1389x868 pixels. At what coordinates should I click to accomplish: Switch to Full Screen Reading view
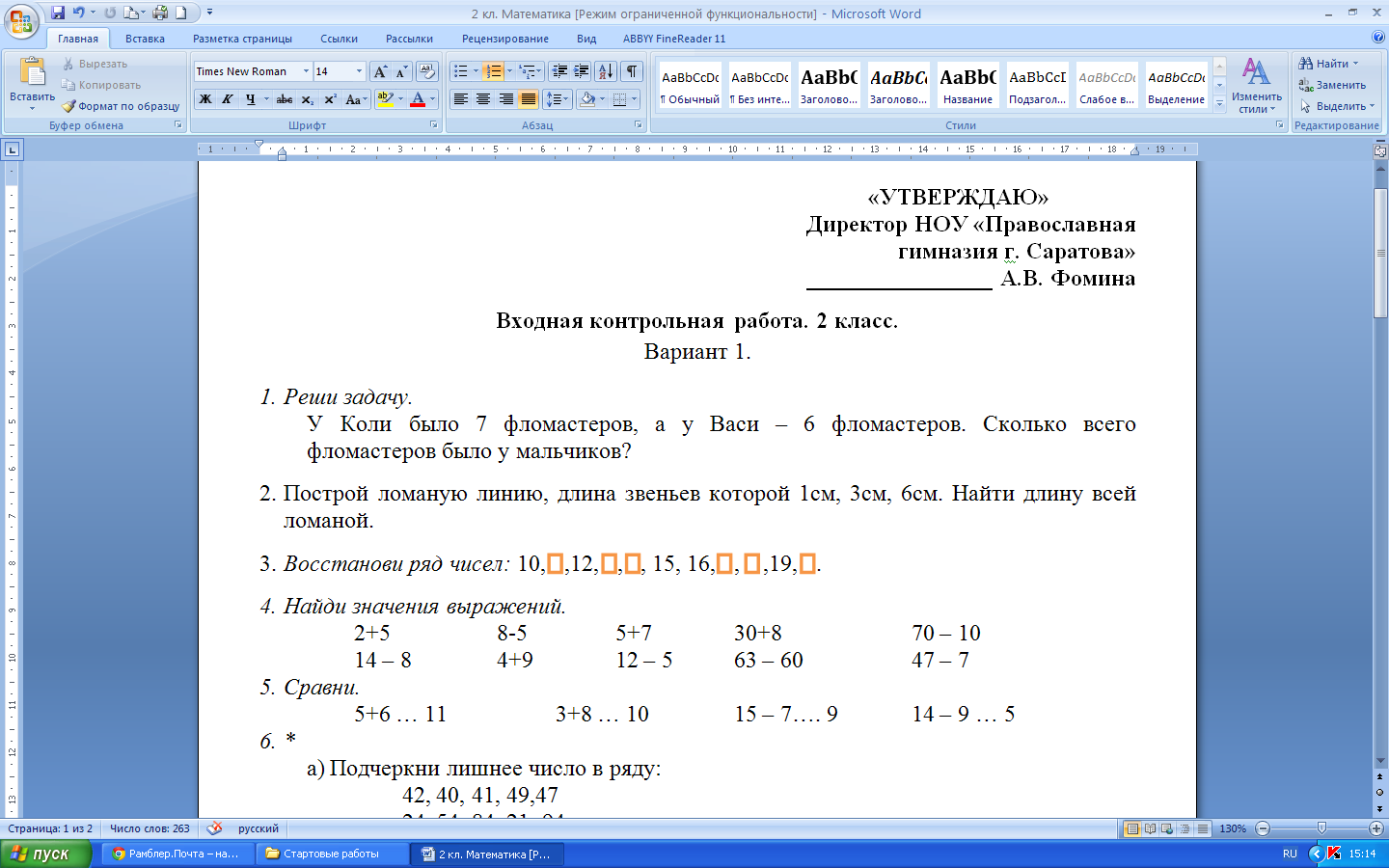click(1150, 828)
